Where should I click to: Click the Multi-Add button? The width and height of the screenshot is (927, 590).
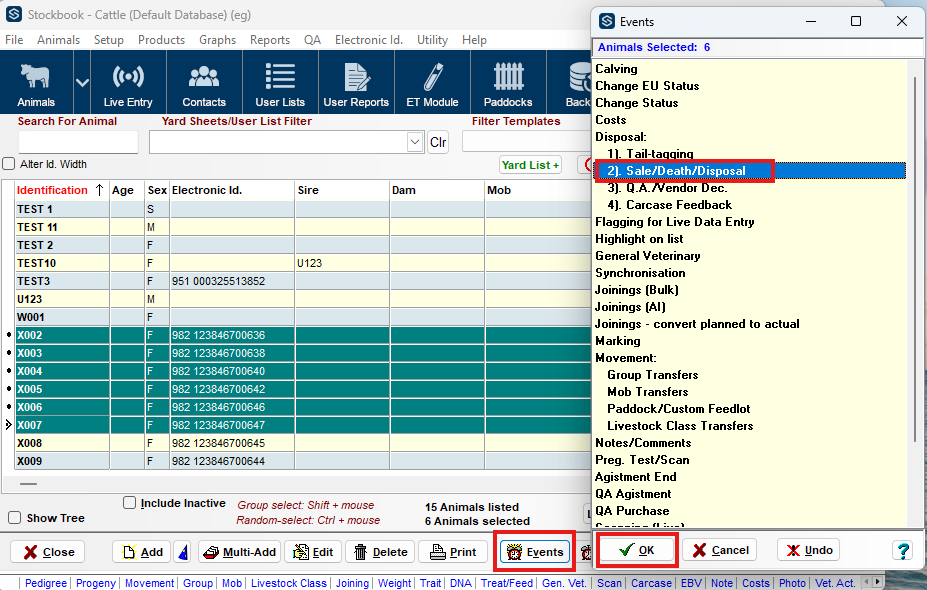239,552
